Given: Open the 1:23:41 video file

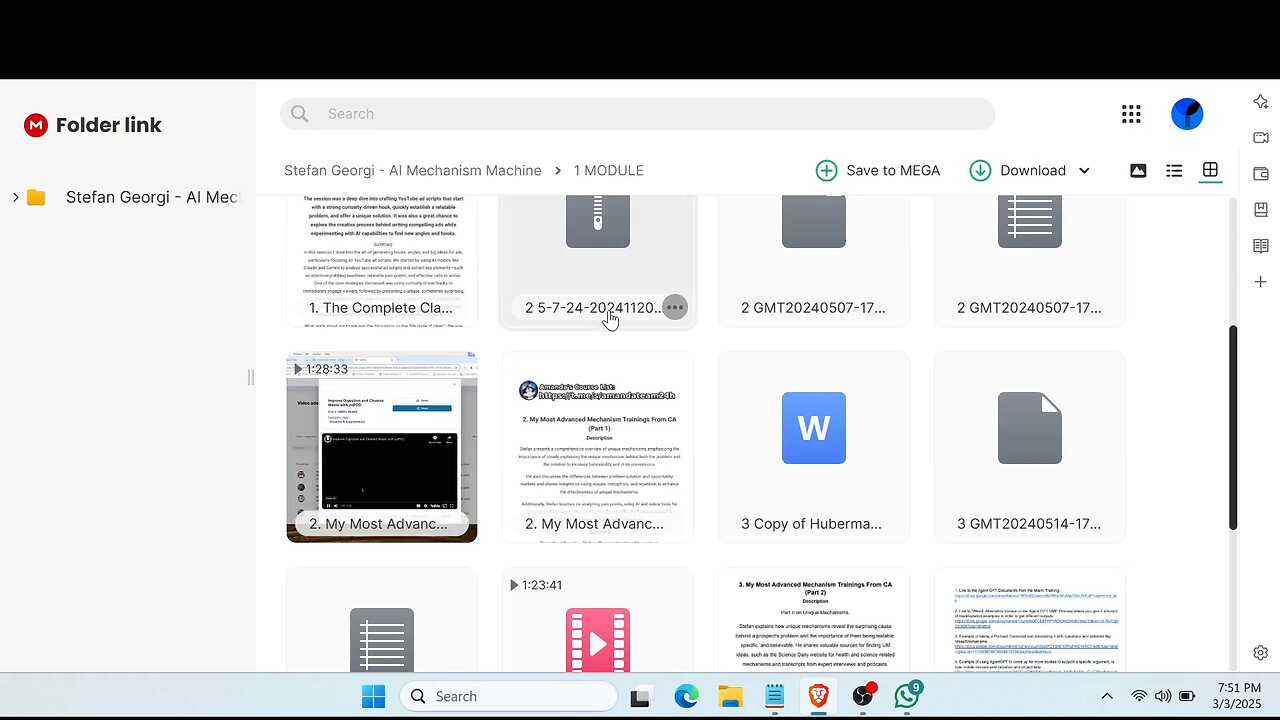Looking at the screenshot, I should point(598,620).
